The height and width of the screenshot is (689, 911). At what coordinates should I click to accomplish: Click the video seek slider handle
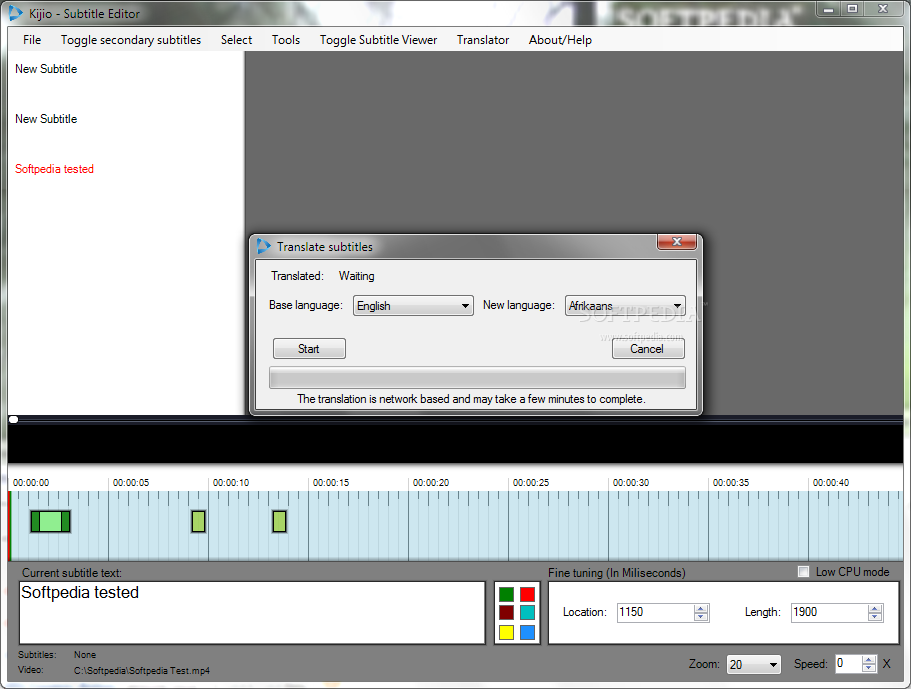13,419
